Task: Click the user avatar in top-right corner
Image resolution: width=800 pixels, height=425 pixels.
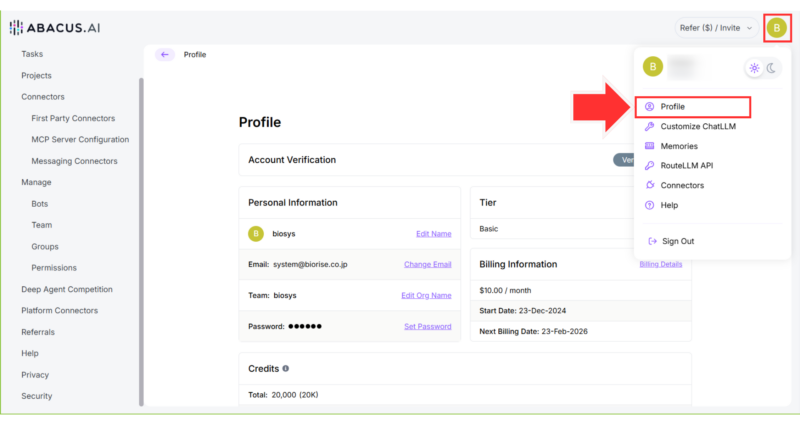Action: point(777,28)
